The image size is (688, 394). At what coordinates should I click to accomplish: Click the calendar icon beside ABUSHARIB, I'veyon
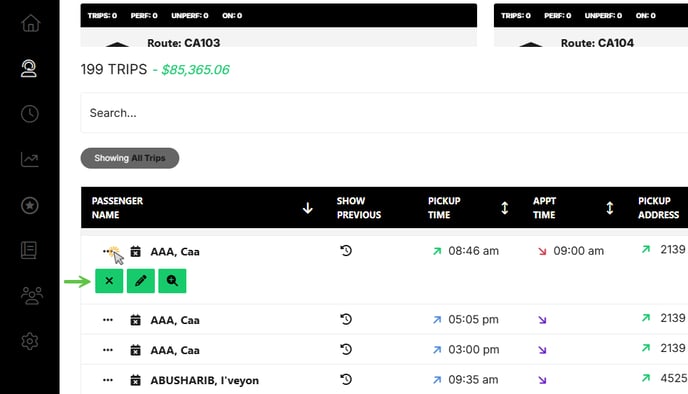click(136, 380)
